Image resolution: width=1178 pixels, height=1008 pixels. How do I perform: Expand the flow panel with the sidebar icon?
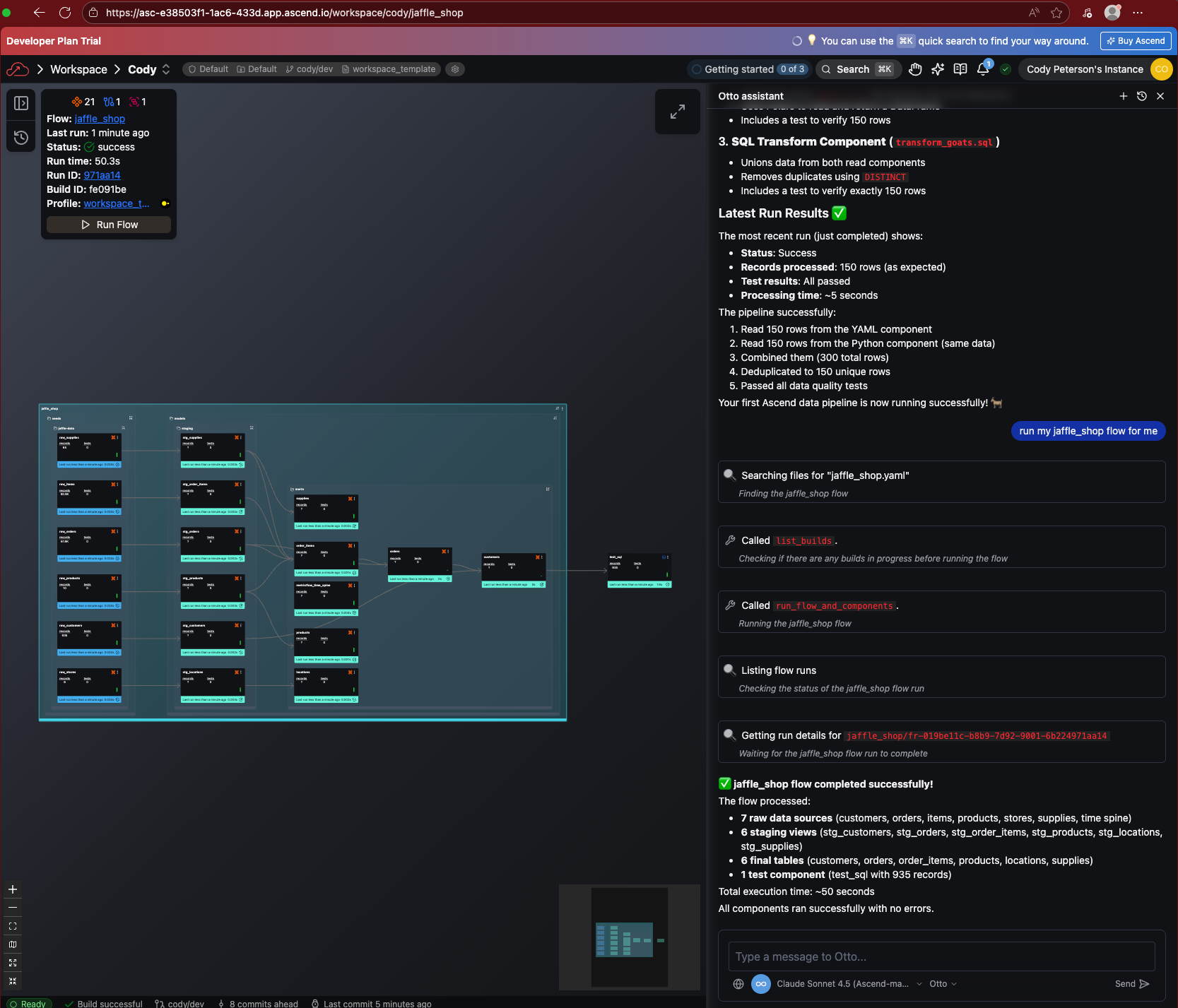pos(20,103)
